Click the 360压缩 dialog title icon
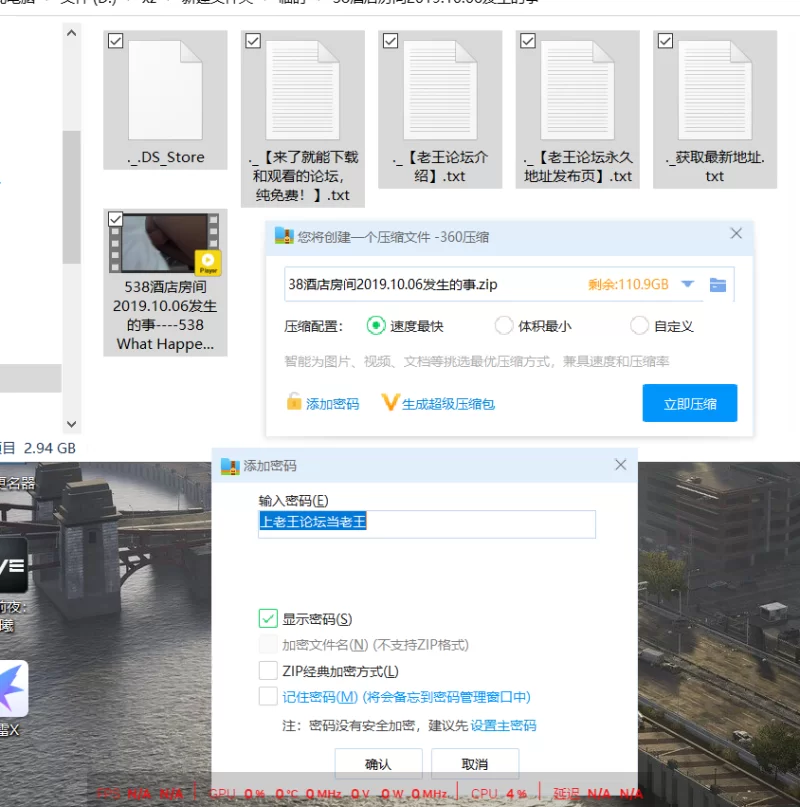Image resolution: width=800 pixels, height=807 pixels. tap(284, 236)
